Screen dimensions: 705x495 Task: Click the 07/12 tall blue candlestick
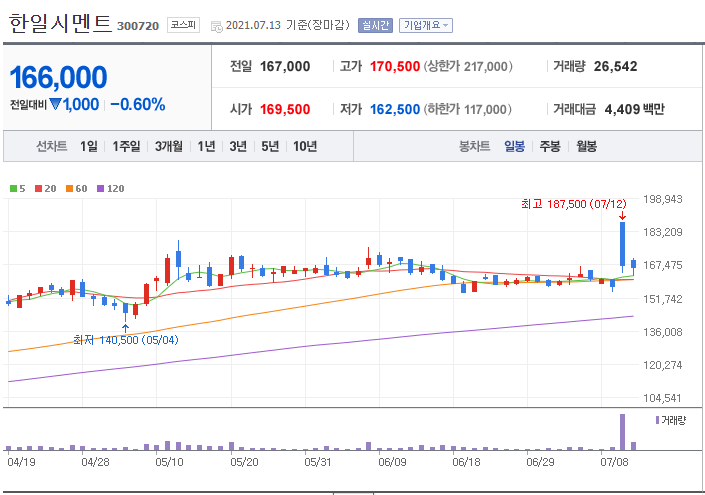(x=622, y=244)
